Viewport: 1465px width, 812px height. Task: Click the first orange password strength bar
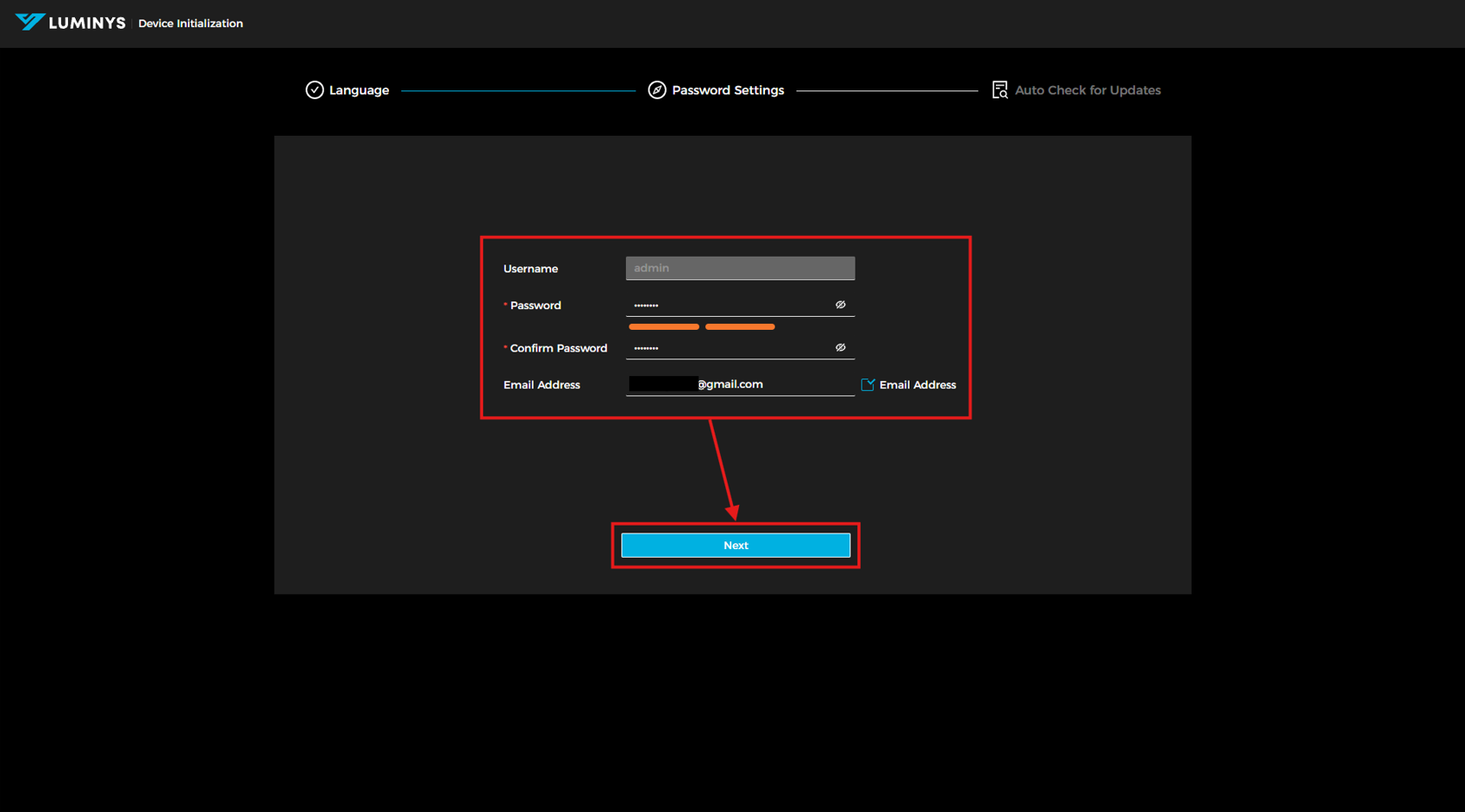663,327
